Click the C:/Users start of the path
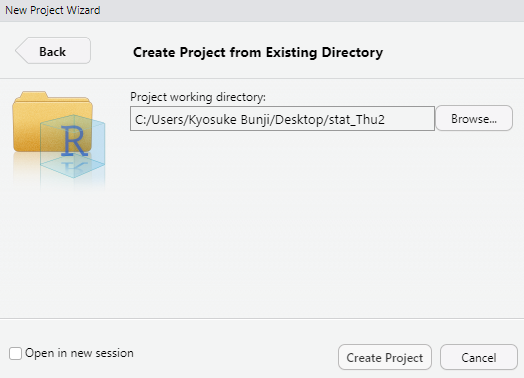This screenshot has height=378, width=524. (x=158, y=119)
